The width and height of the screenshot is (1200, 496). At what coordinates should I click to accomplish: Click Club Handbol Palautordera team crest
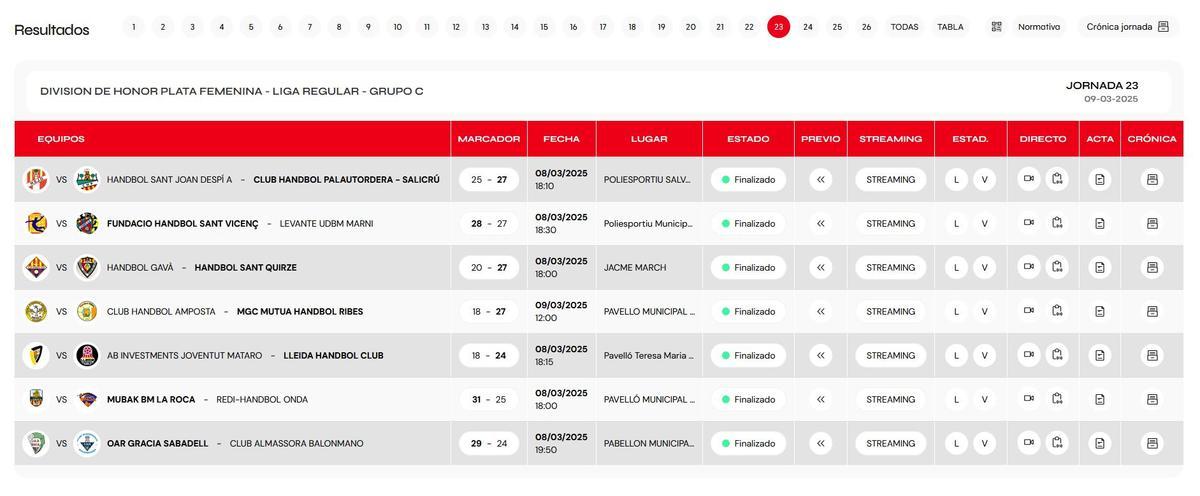(x=87, y=180)
